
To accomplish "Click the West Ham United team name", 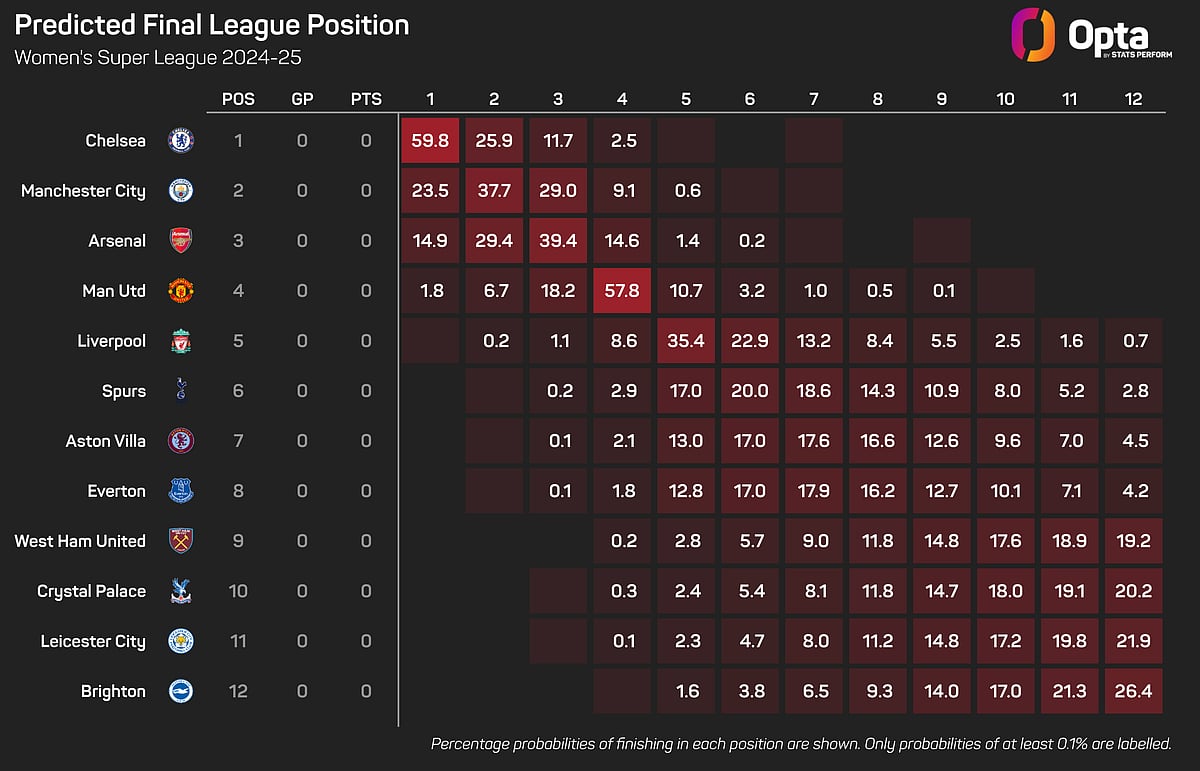I will point(80,541).
